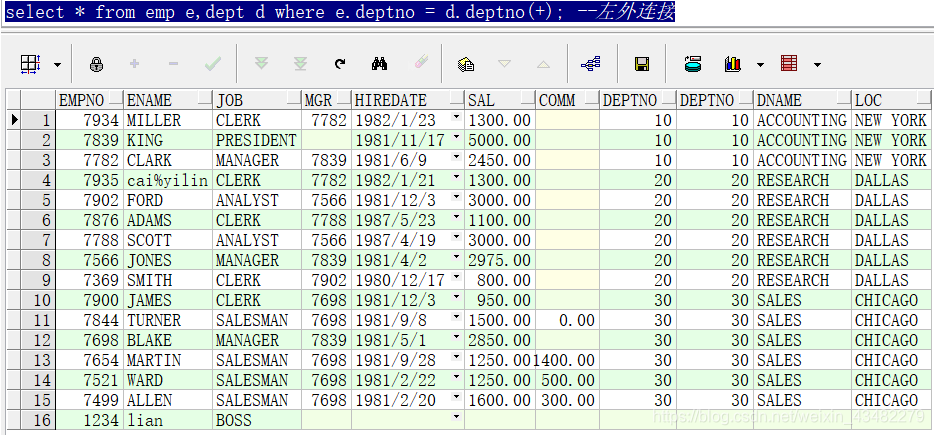Click the binoculars find icon
The height and width of the screenshot is (435, 934).
pos(379,64)
